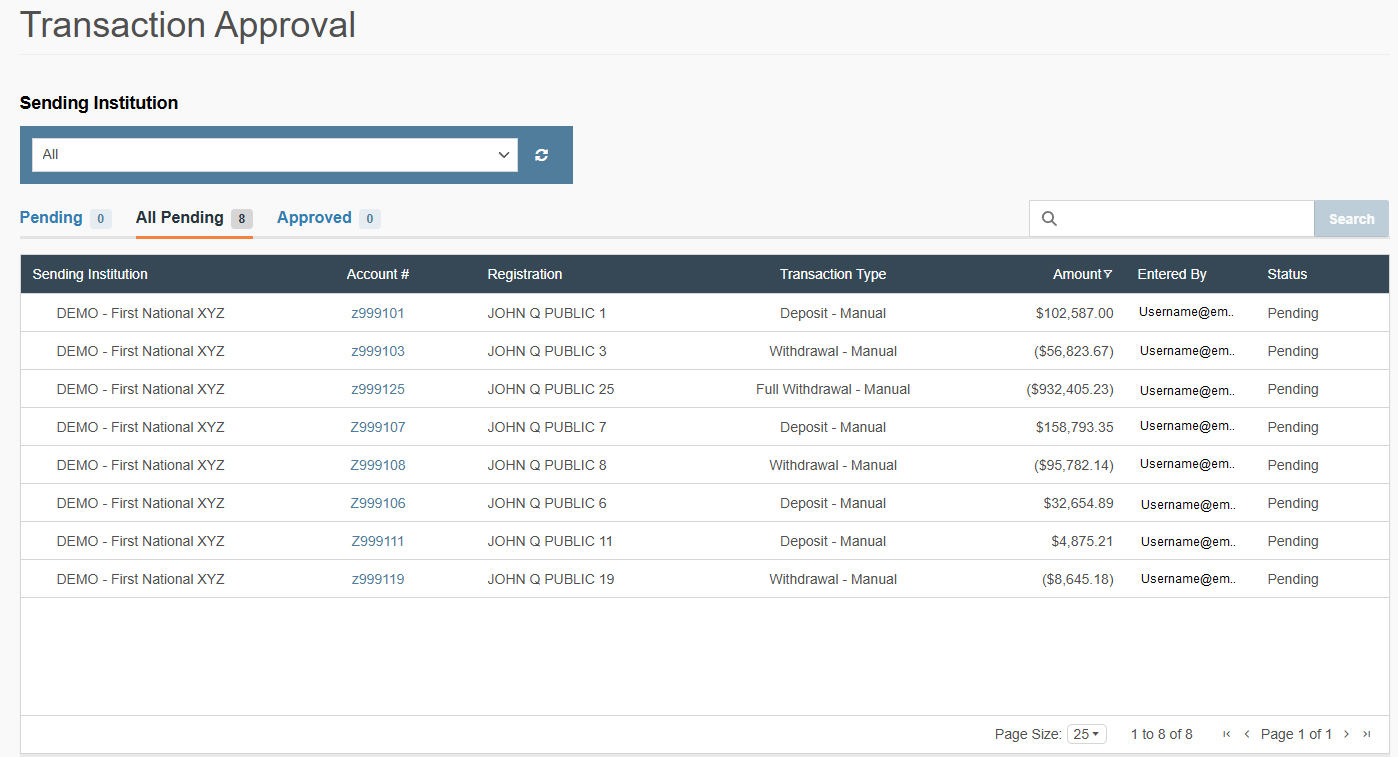
Task: Click the JOHN Q PUBLIC 11 registration
Action: tap(550, 541)
